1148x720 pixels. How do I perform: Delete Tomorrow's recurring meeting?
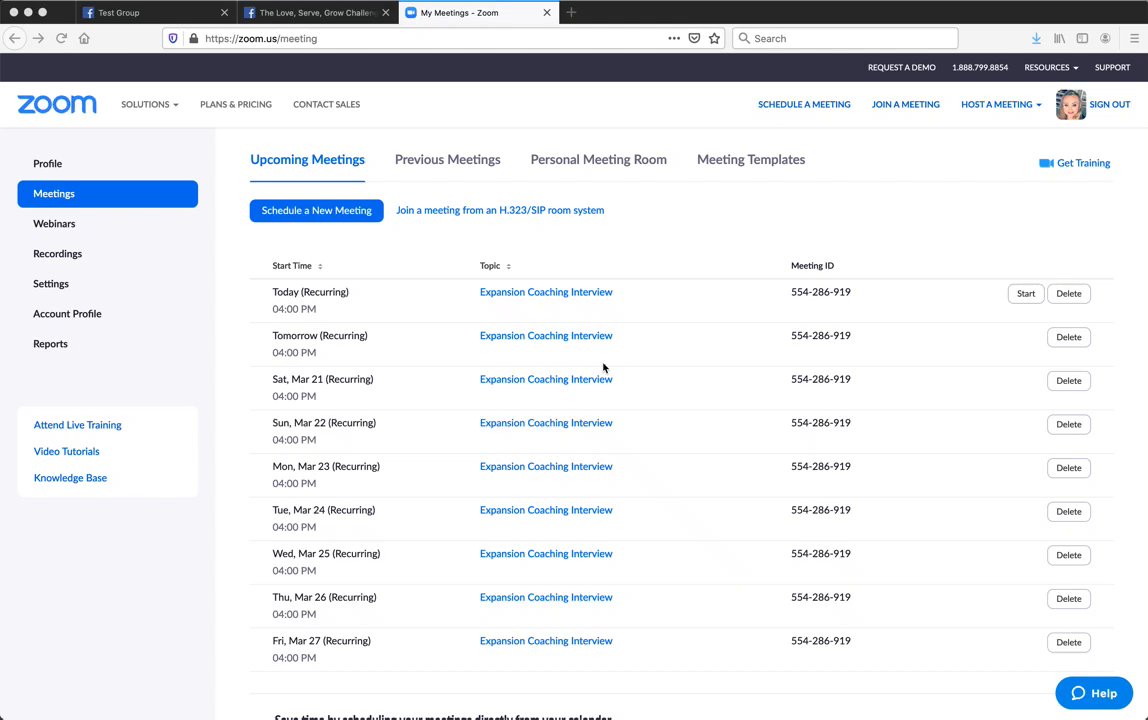(1068, 337)
